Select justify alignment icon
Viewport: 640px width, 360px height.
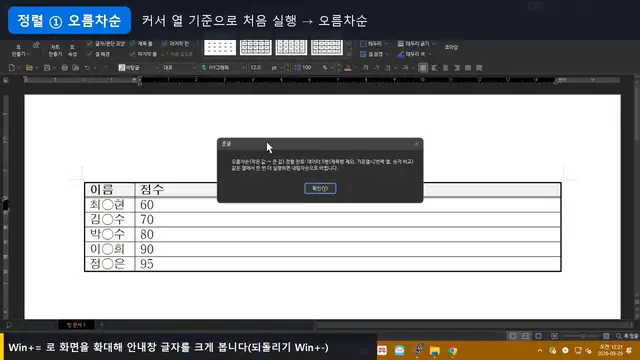[x=423, y=68]
